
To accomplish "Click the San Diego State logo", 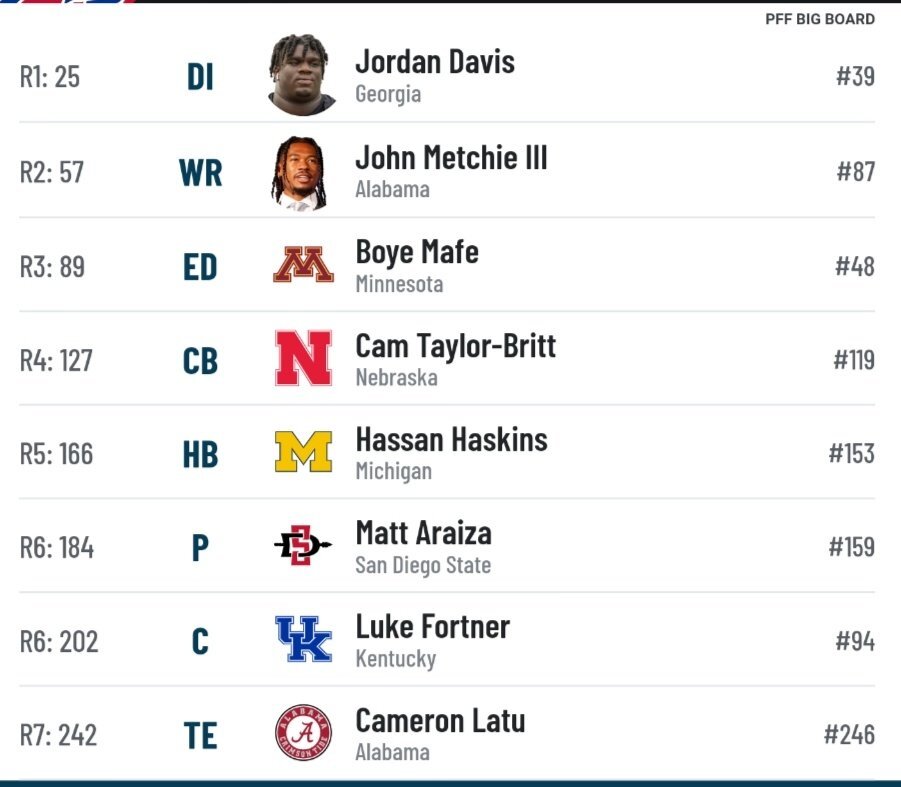I will click(x=303, y=545).
